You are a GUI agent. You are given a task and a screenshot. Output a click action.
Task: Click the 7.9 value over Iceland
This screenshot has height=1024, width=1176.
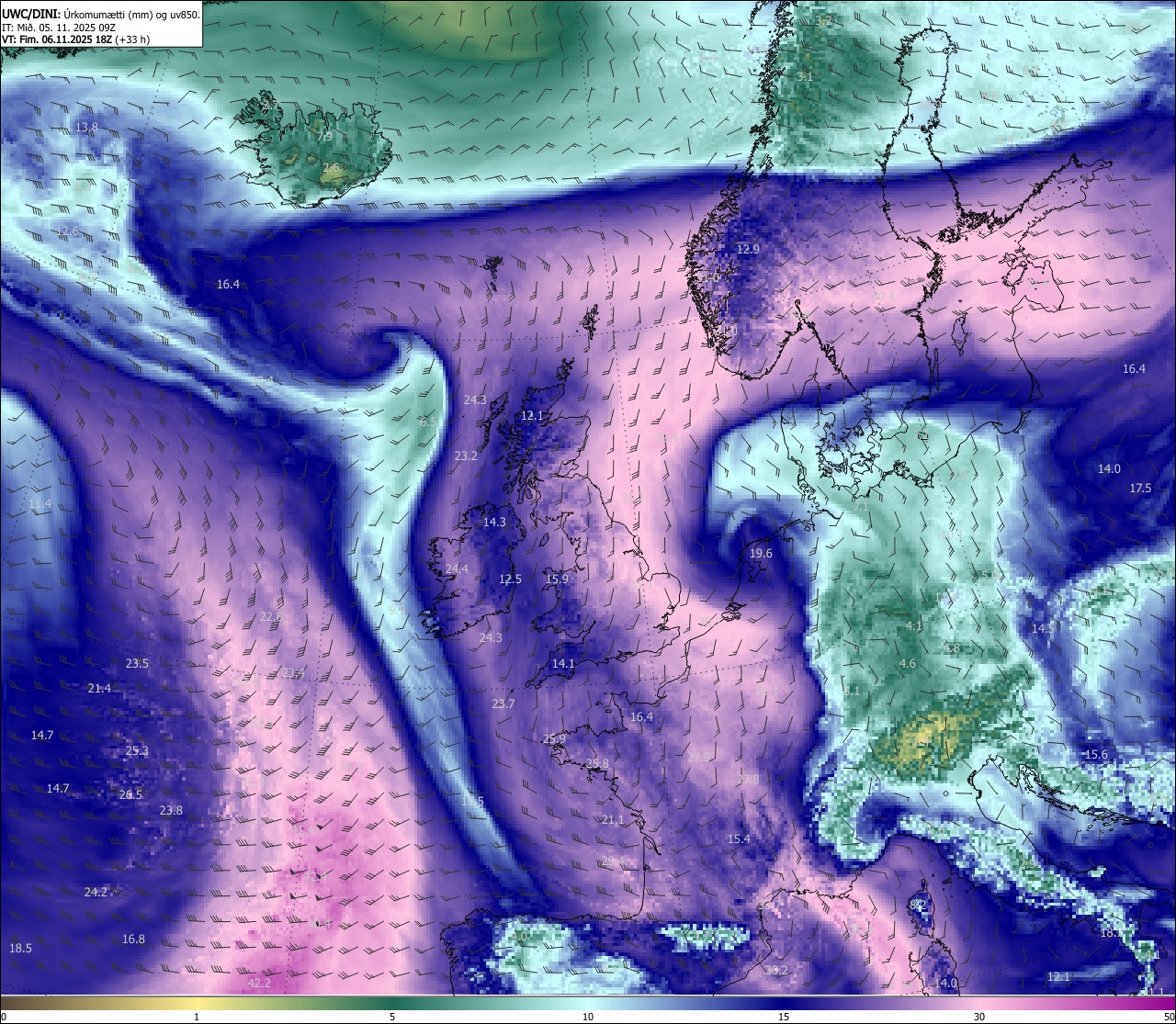324,137
